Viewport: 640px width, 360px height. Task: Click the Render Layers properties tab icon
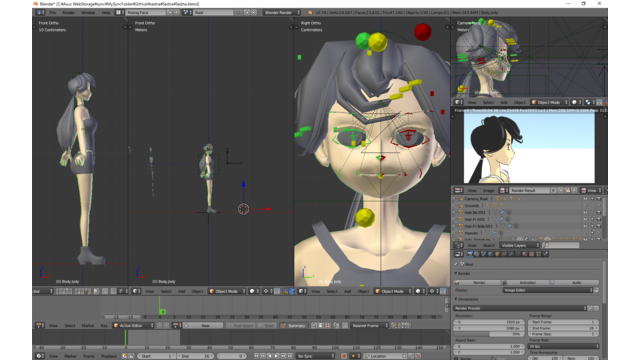pos(476,254)
